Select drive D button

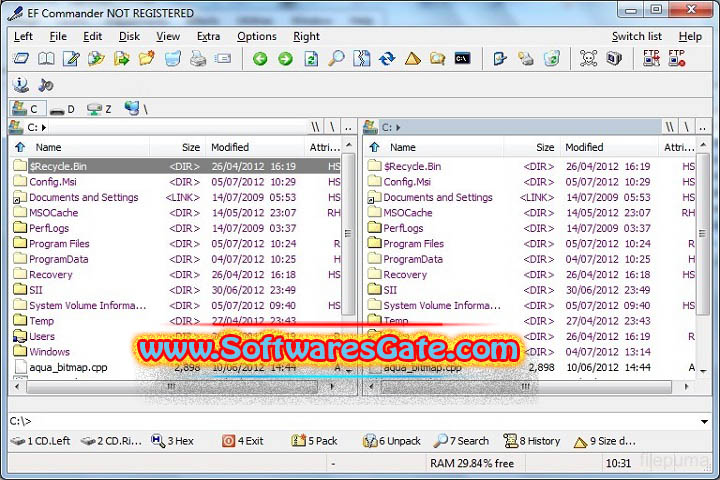pyautogui.click(x=62, y=109)
